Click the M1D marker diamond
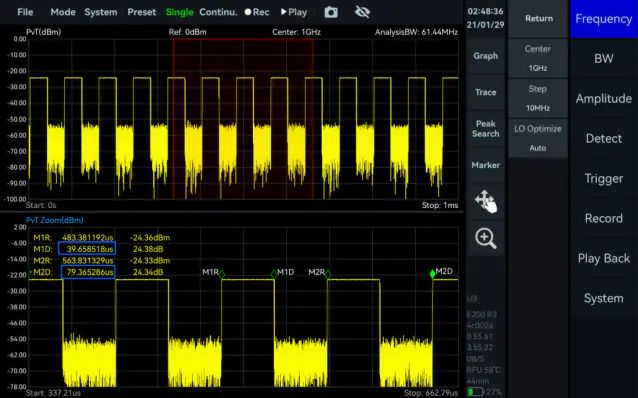The image size is (638, 398). click(x=274, y=275)
